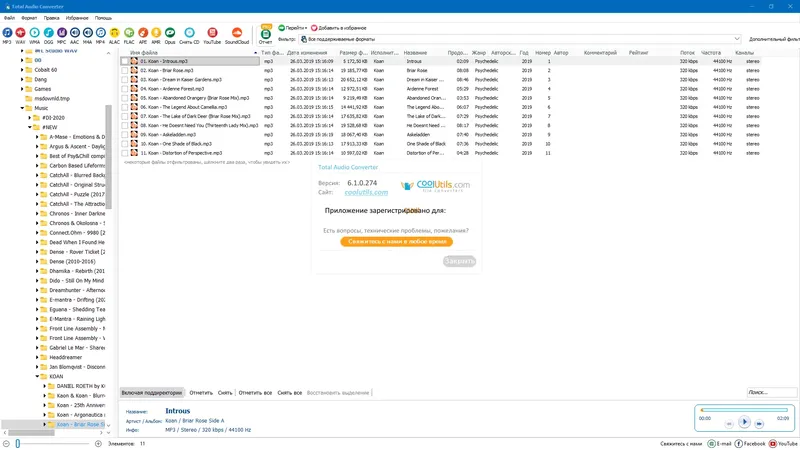Check the box for 09. Koan - Askeladden.mp3
The image size is (800, 450).
coord(125,135)
